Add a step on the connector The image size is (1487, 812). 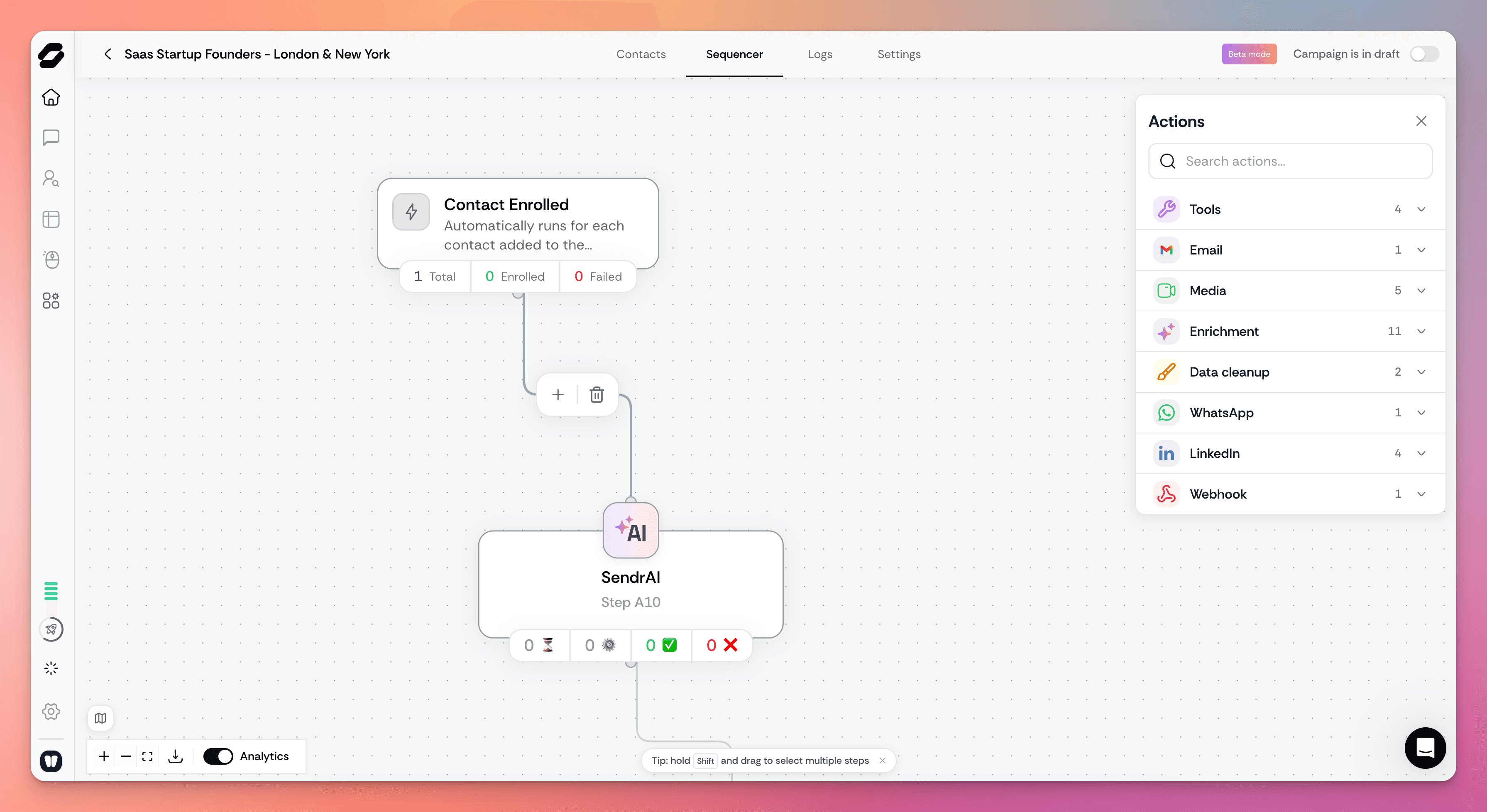558,395
